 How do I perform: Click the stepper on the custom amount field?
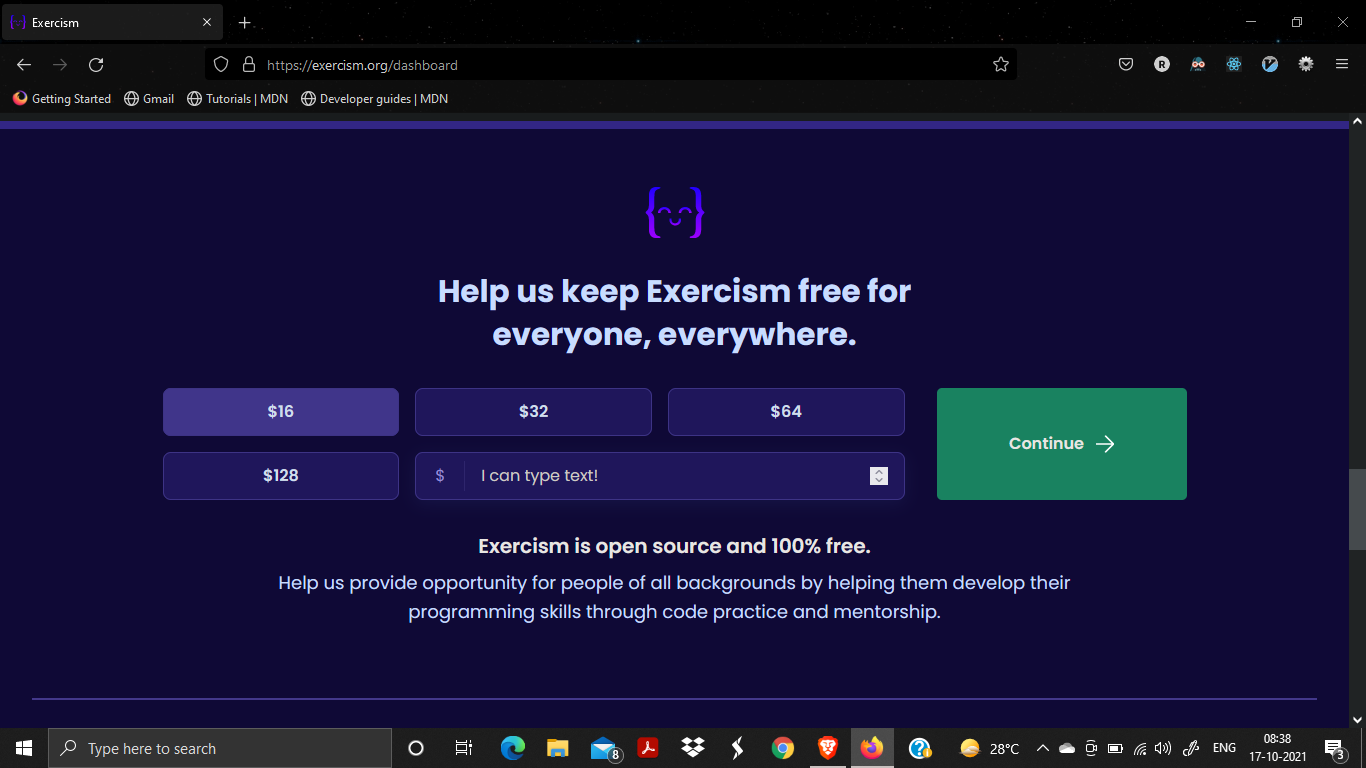878,475
